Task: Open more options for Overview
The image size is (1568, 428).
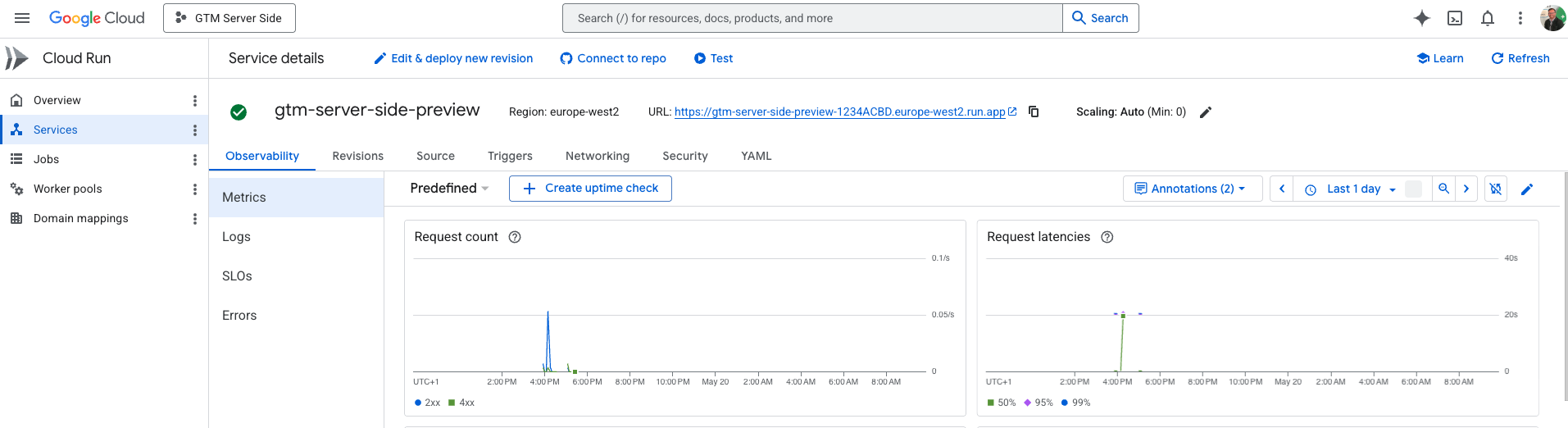Action: [194, 101]
